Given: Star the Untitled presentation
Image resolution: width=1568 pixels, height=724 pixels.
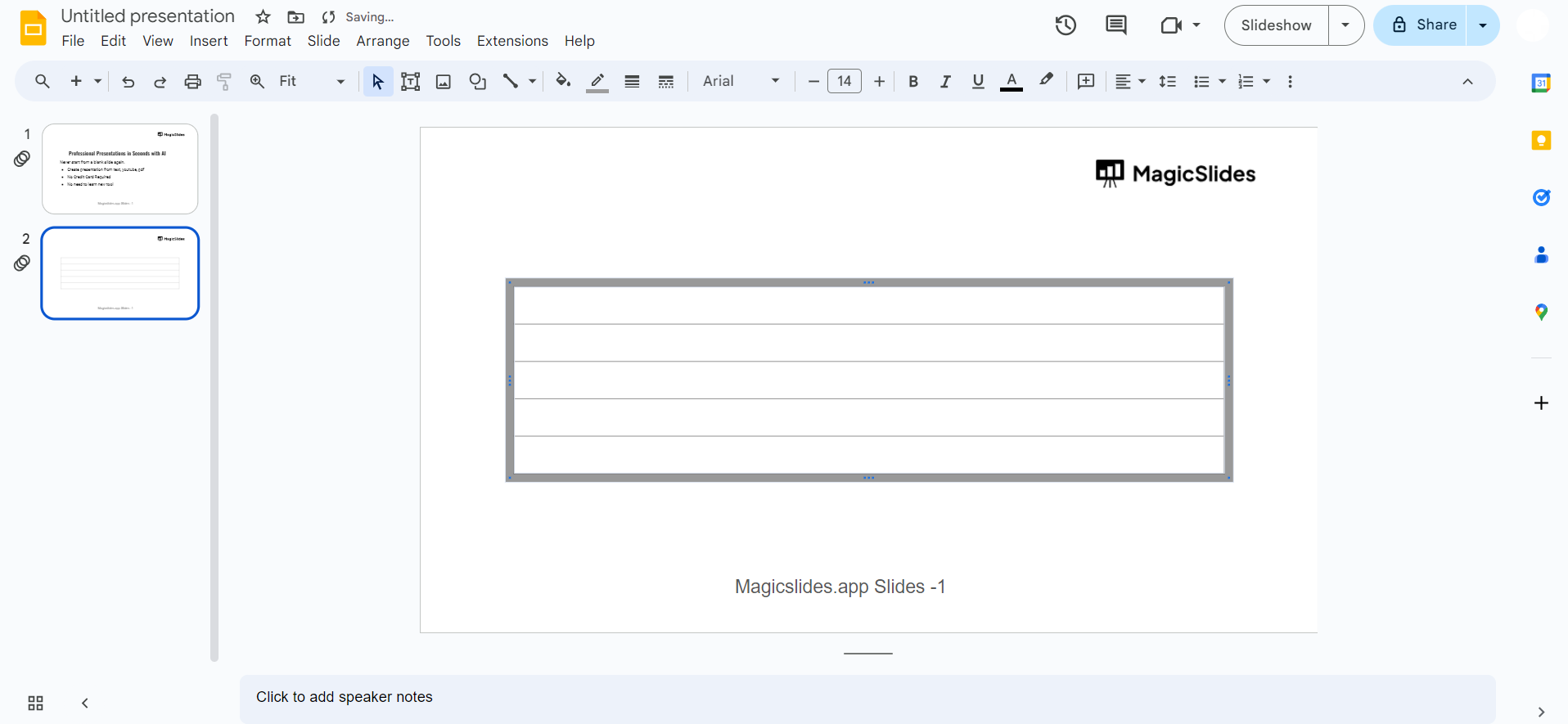Looking at the screenshot, I should pyautogui.click(x=263, y=17).
